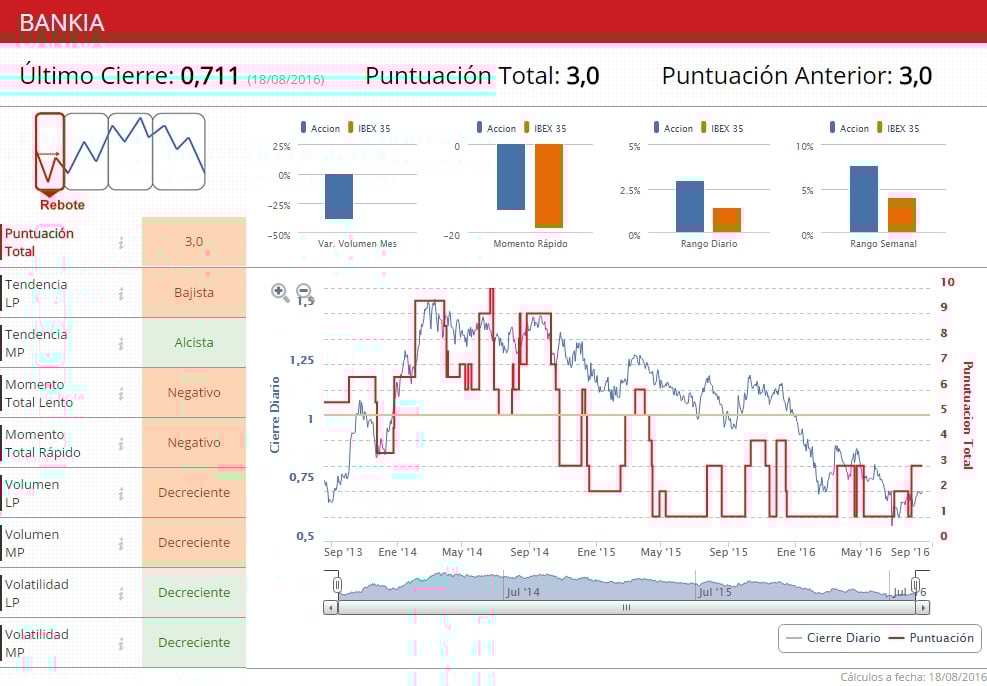This screenshot has width=987, height=686.
Task: Toggle Accion legend in Momento Rápido chart
Action: point(497,128)
